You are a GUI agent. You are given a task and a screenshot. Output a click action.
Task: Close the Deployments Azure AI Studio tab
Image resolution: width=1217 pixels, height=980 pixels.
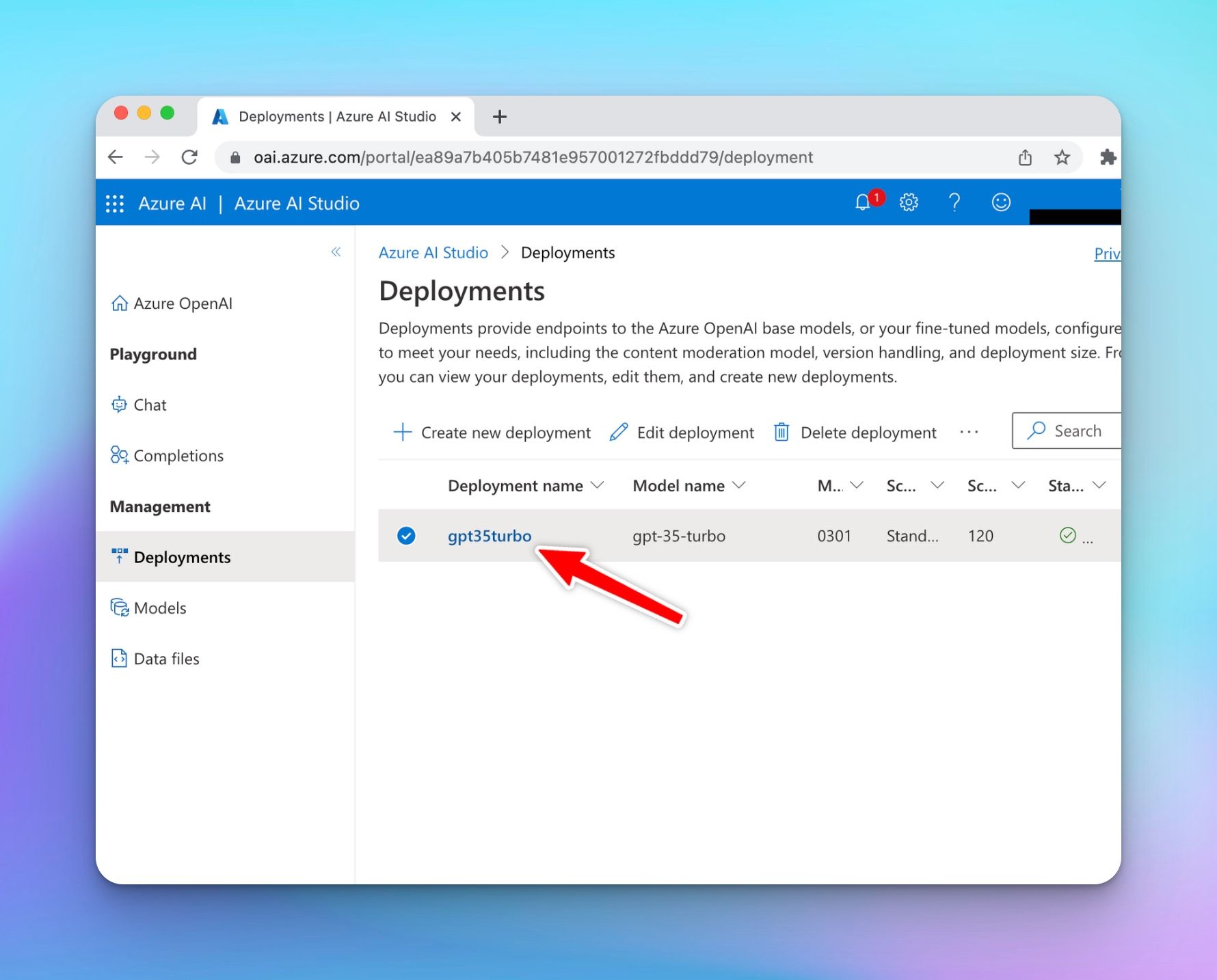click(x=456, y=117)
